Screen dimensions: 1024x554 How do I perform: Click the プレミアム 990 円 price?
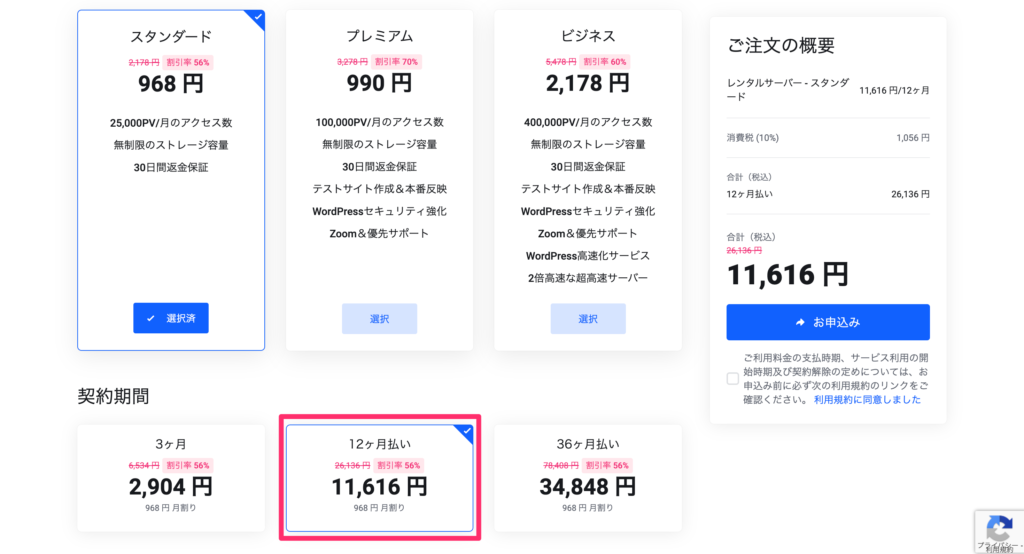pyautogui.click(x=379, y=83)
